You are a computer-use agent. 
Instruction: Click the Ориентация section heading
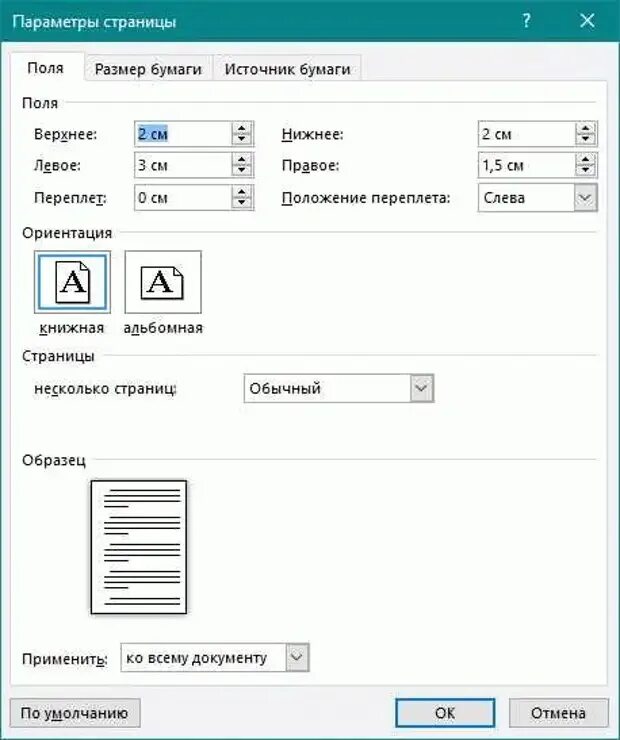67,233
